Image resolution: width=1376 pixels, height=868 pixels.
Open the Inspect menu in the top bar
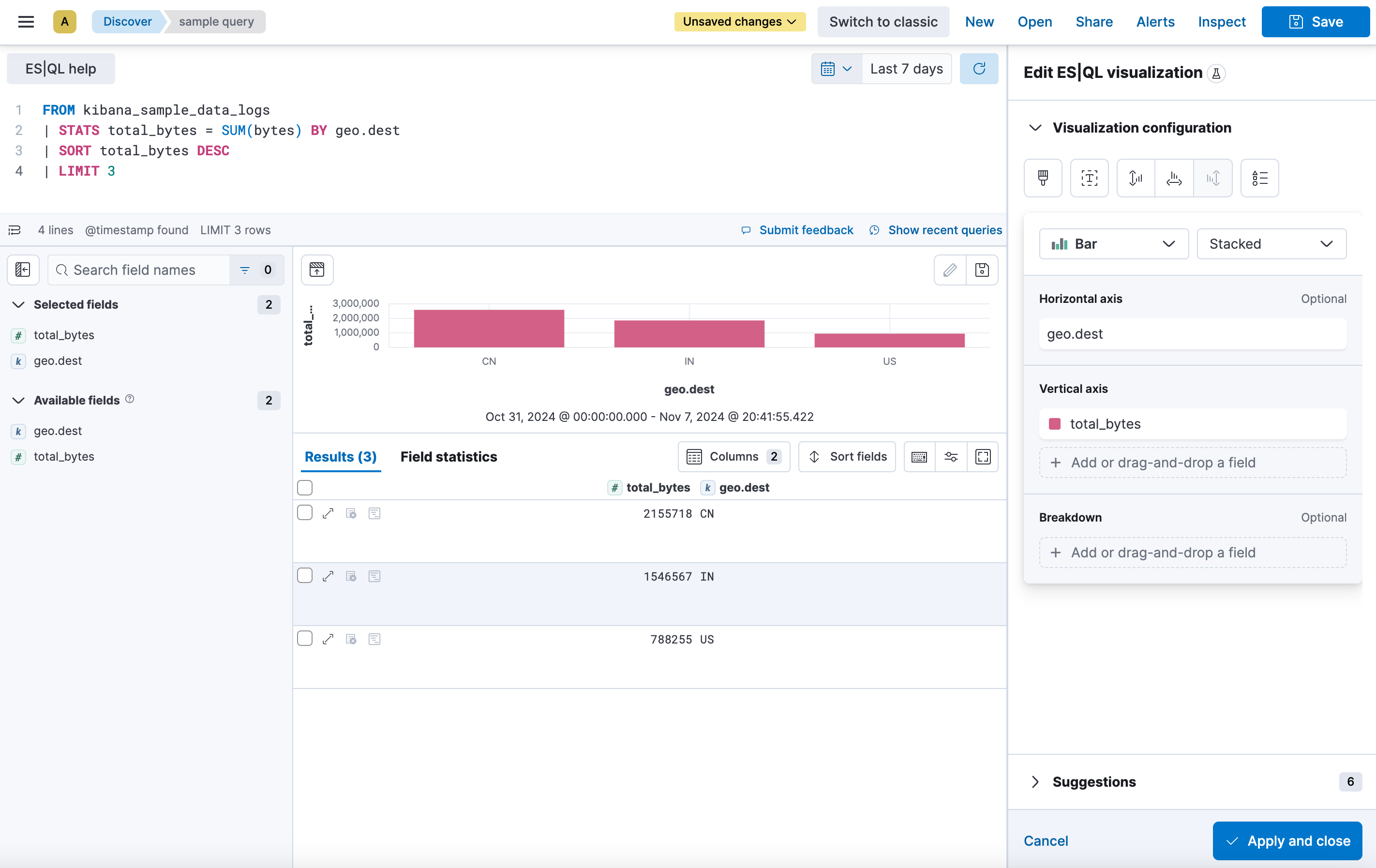point(1222,22)
